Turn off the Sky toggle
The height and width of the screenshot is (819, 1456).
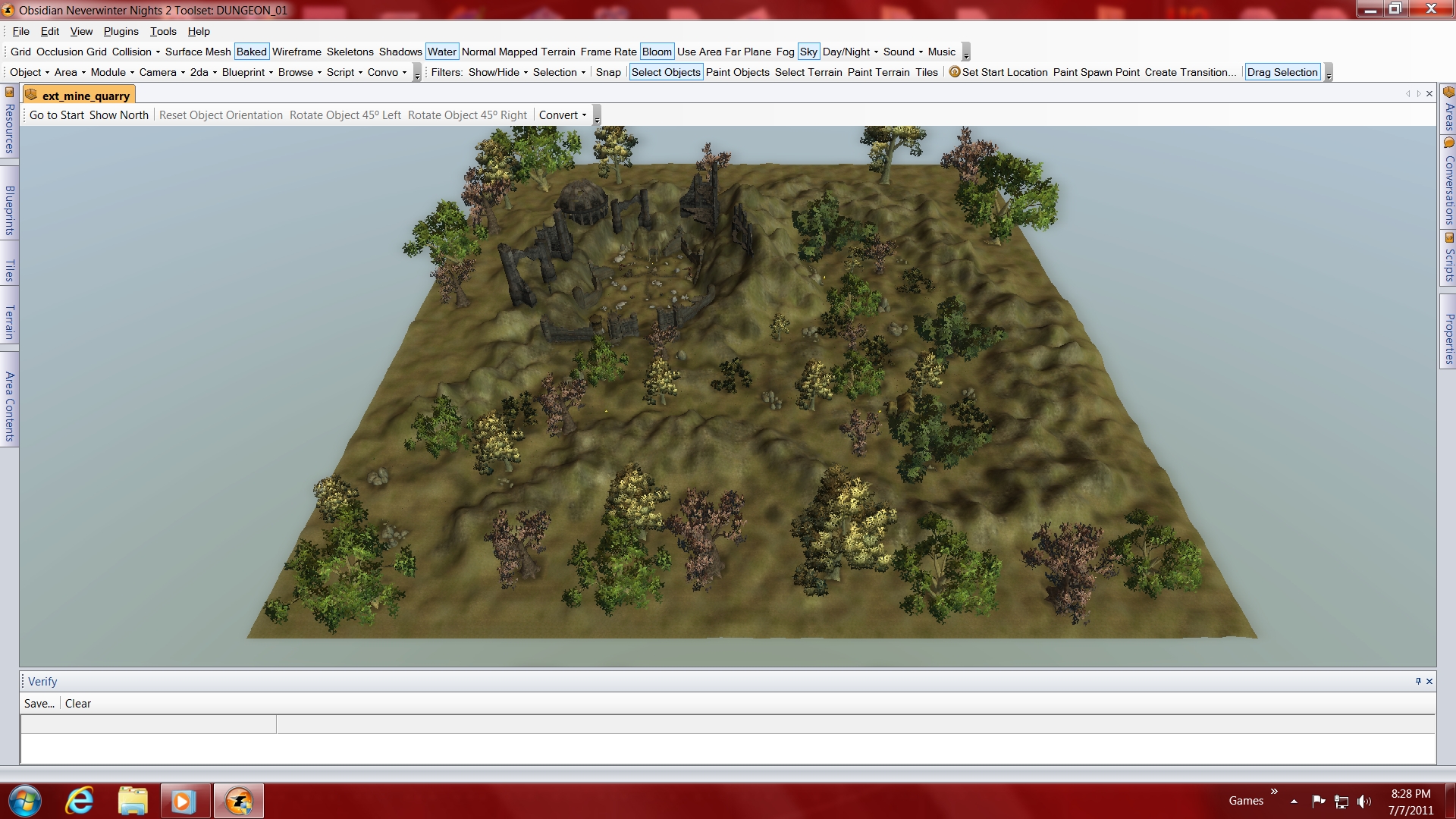808,52
